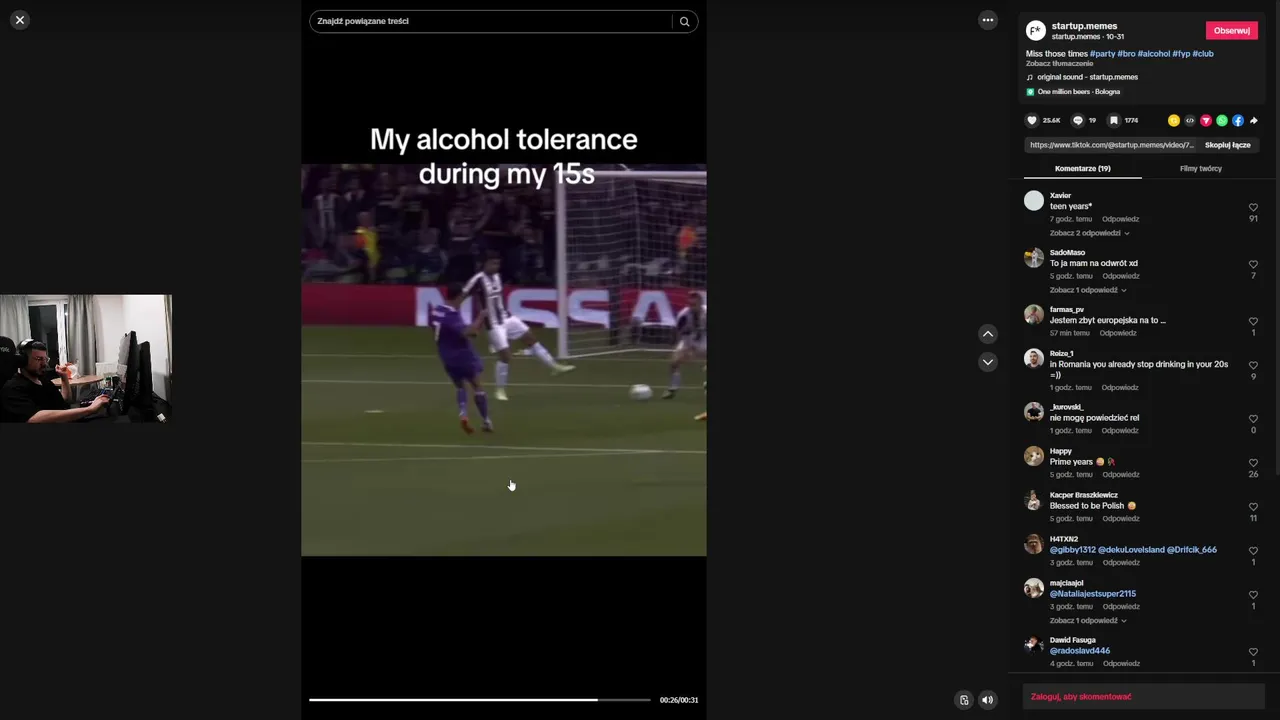Reply to Xavier's comment
Viewport: 1280px width, 720px height.
coord(1120,219)
